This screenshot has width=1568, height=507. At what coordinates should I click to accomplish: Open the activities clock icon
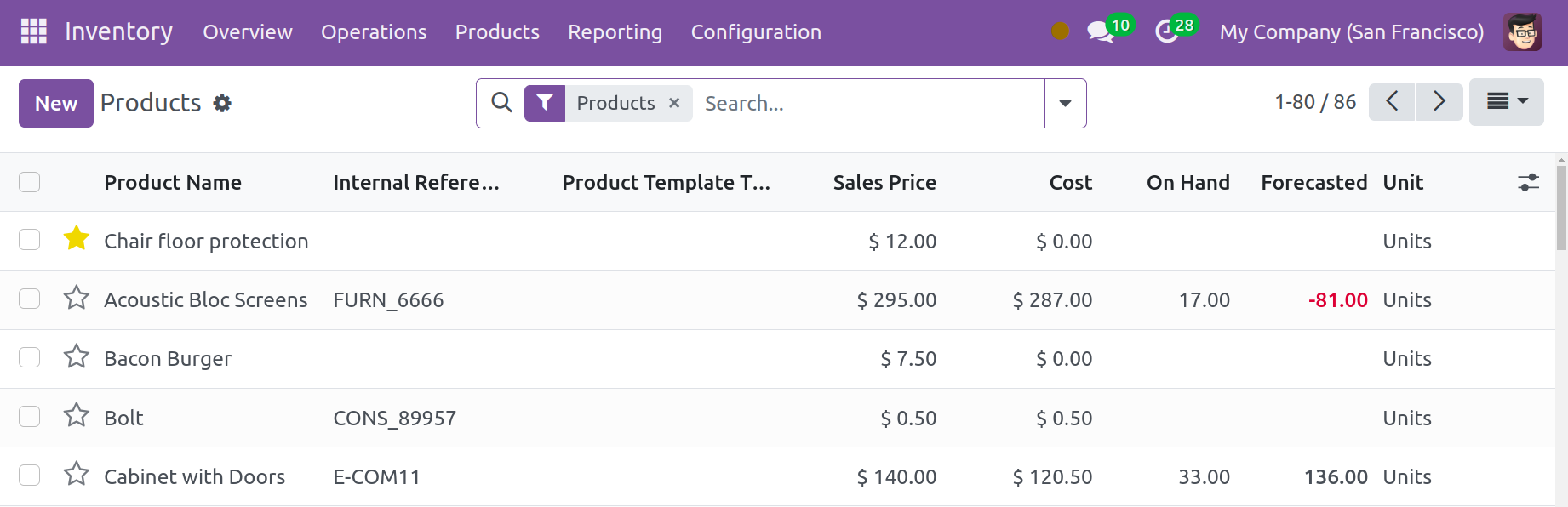[x=1166, y=32]
